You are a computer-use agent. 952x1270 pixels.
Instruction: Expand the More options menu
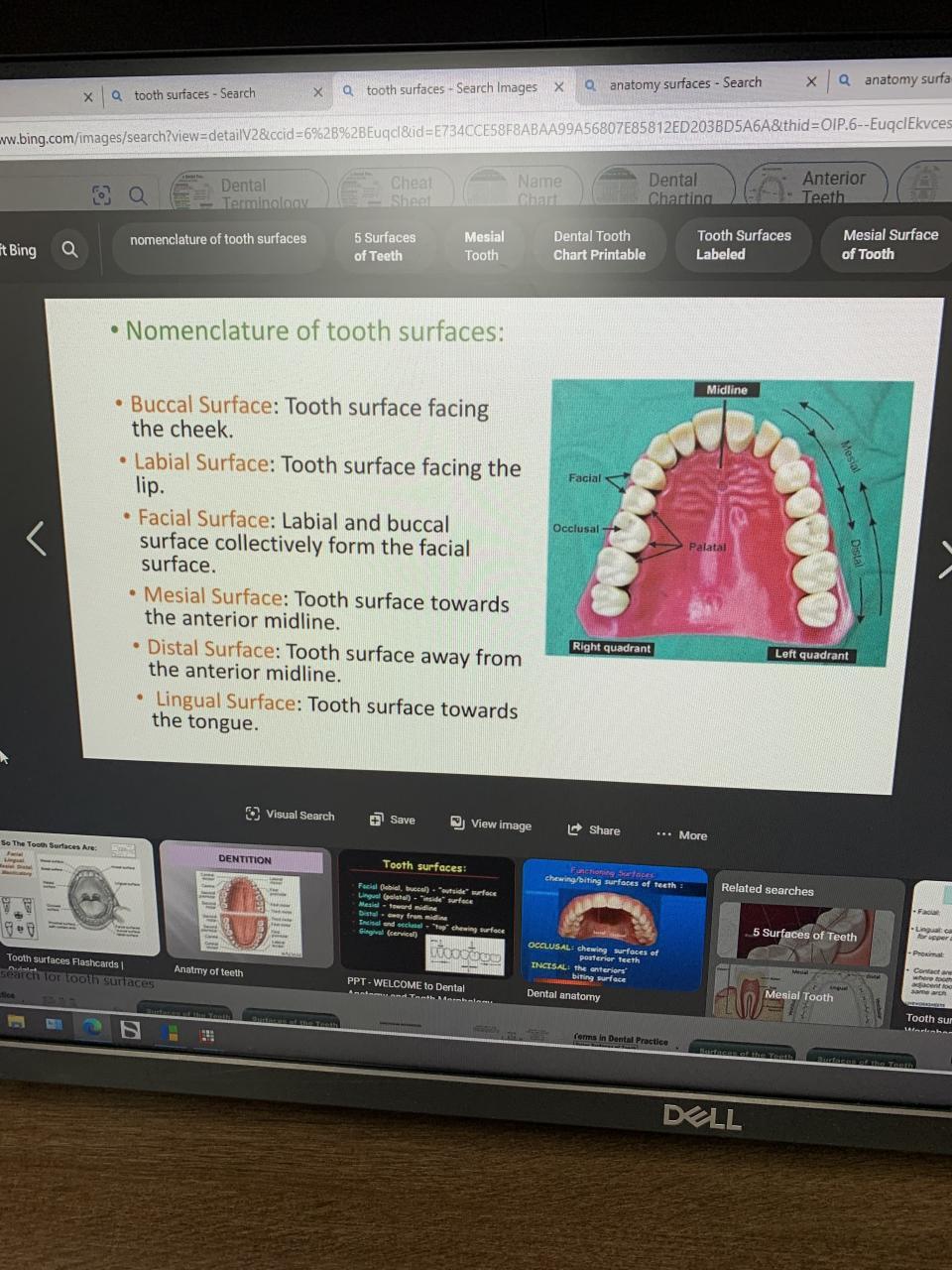pos(682,834)
